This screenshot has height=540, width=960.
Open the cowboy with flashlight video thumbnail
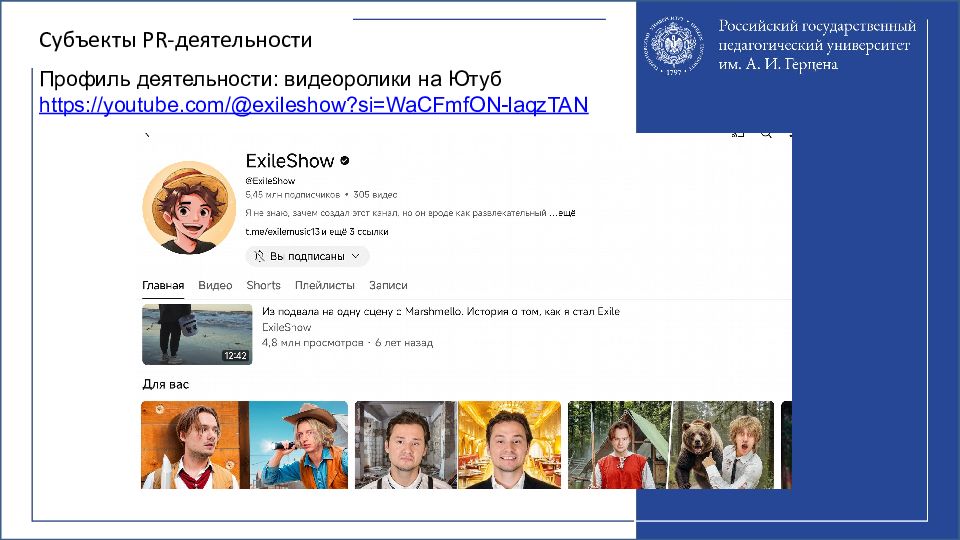[x=244, y=445]
